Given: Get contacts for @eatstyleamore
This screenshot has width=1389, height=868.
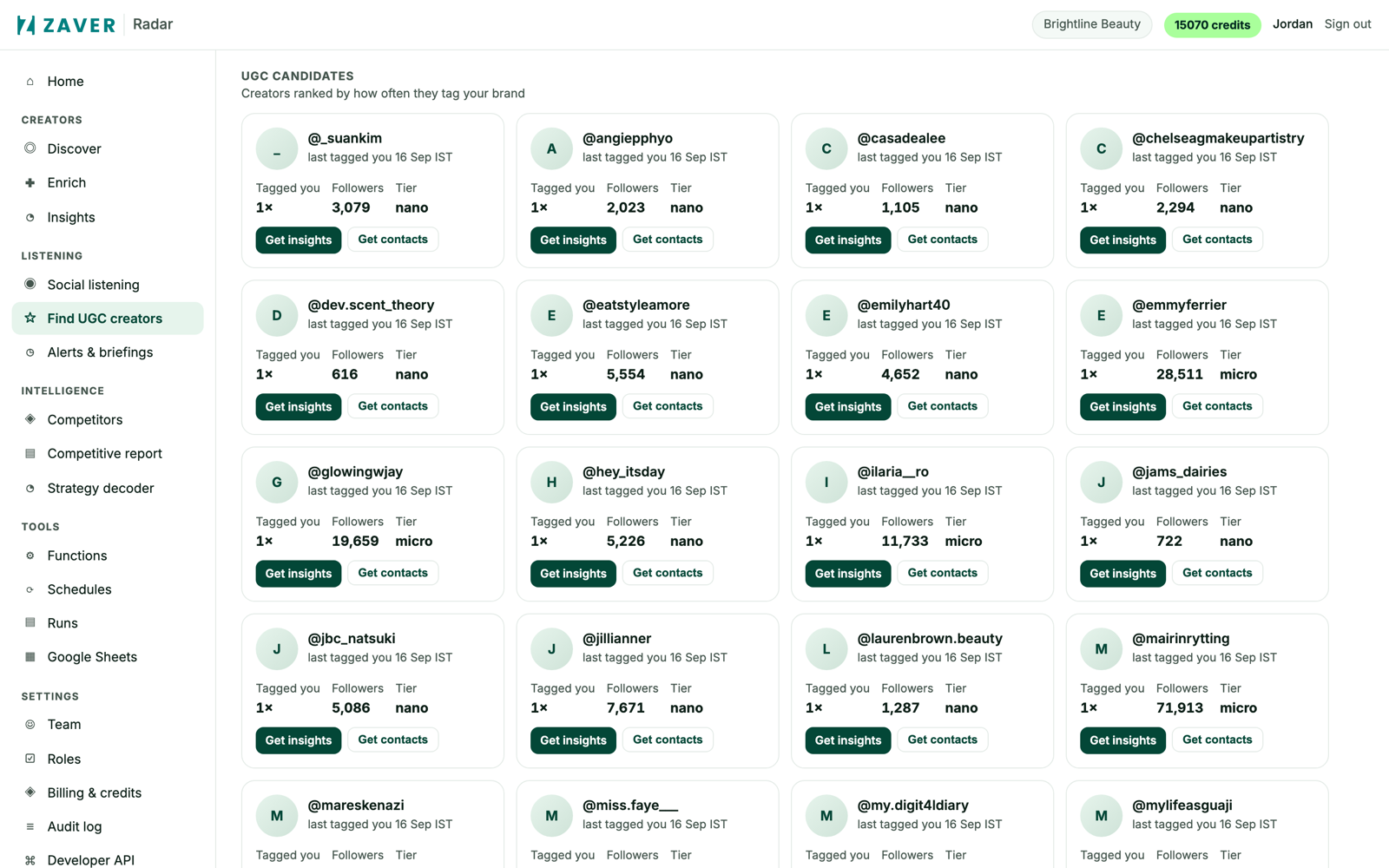Looking at the screenshot, I should 668,406.
